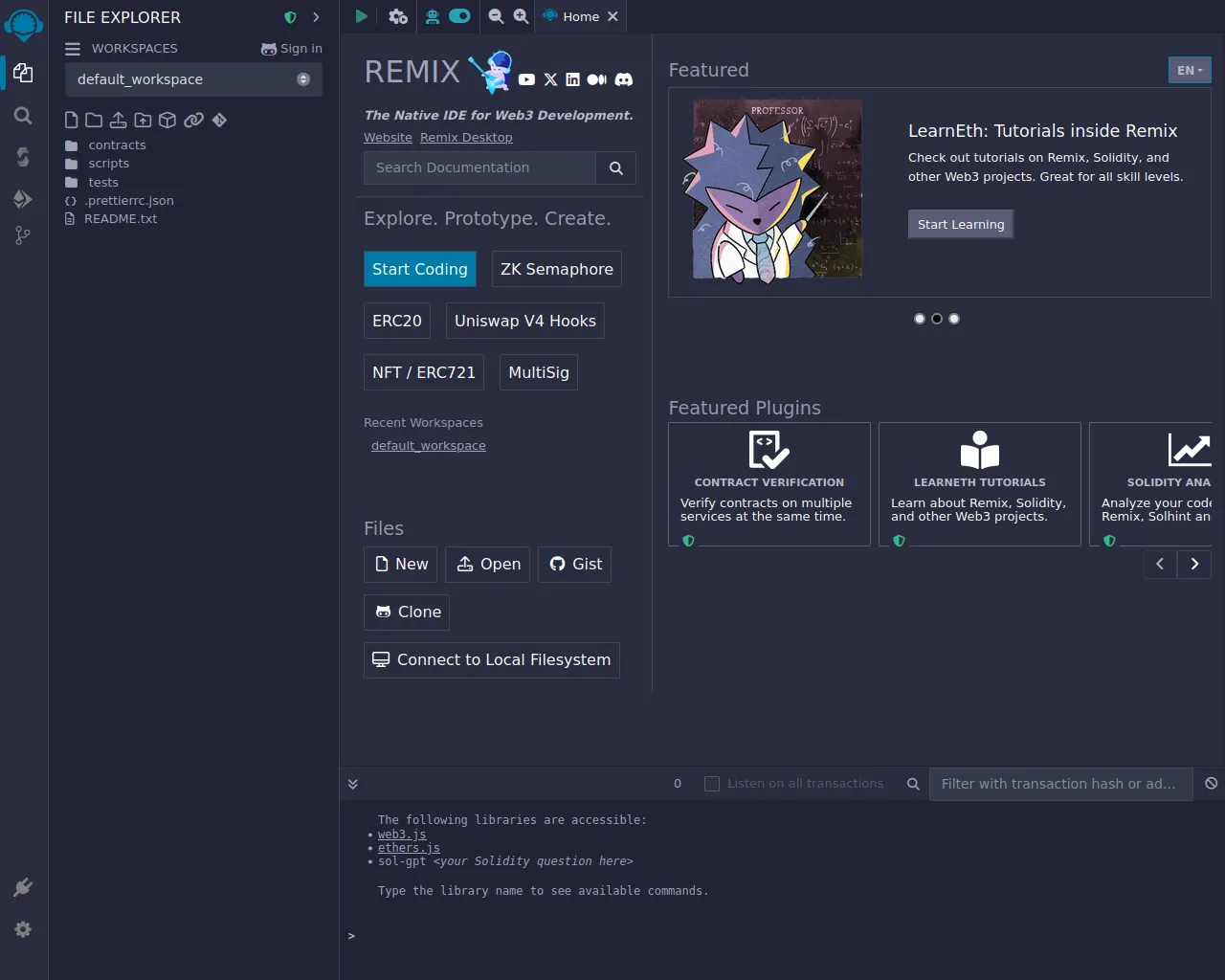Focus the transaction hash filter field

point(1060,784)
